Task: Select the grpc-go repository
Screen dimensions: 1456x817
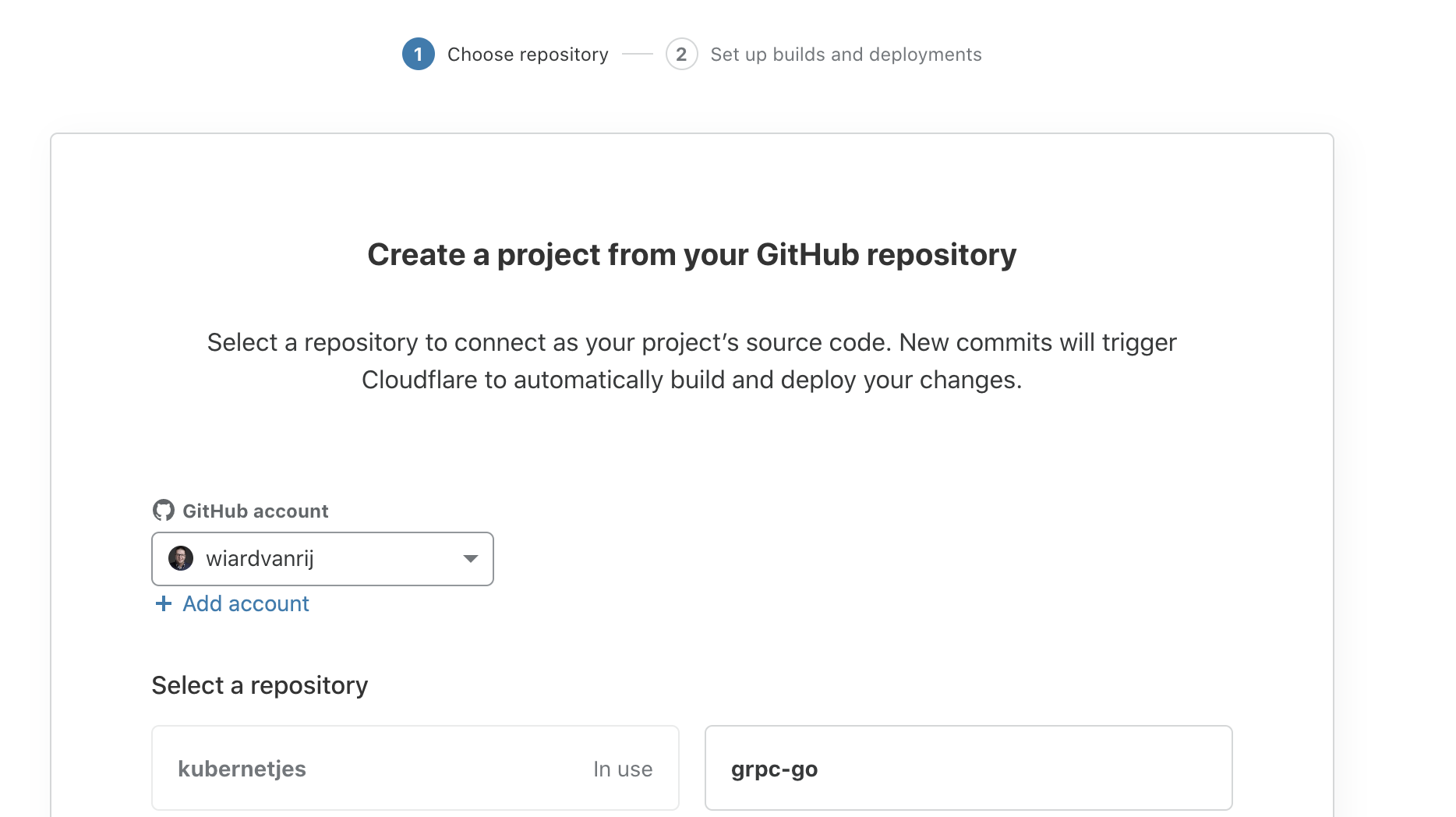Action: click(x=969, y=768)
